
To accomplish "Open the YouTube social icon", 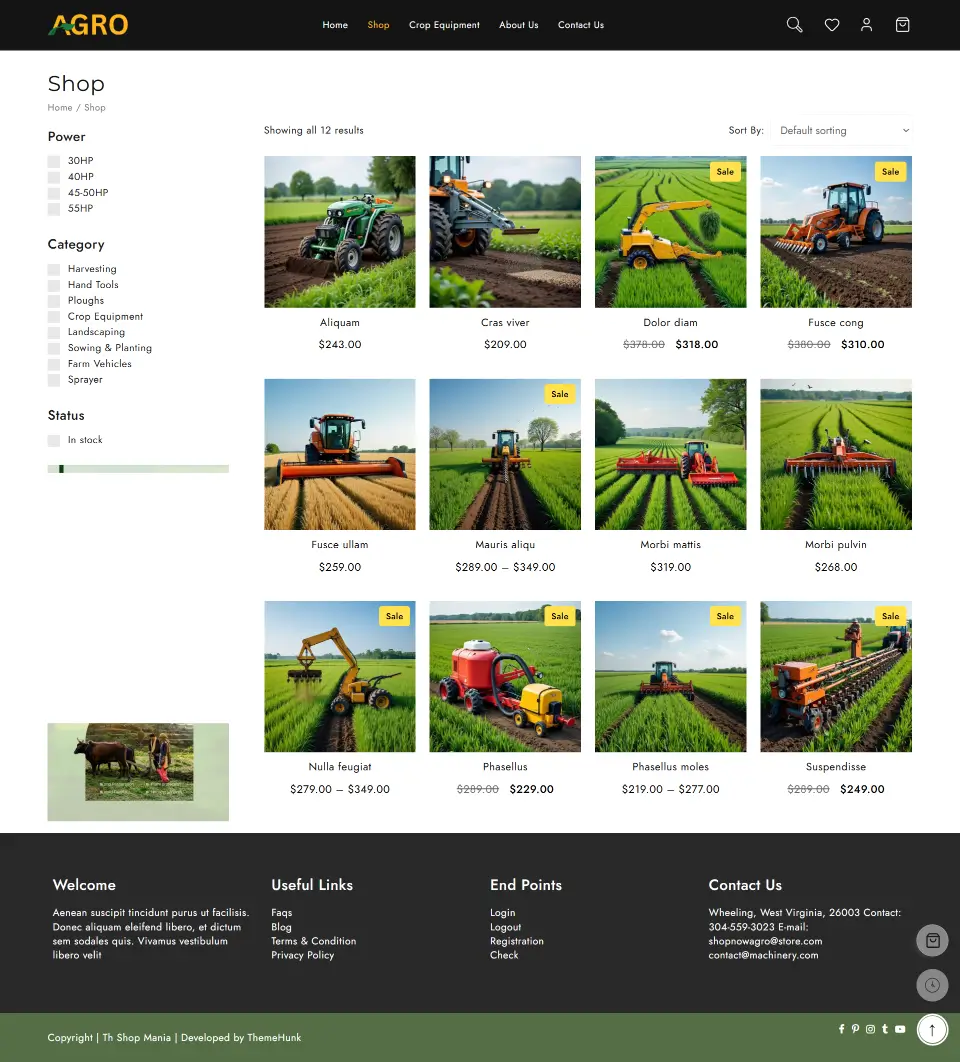I will point(900,1029).
